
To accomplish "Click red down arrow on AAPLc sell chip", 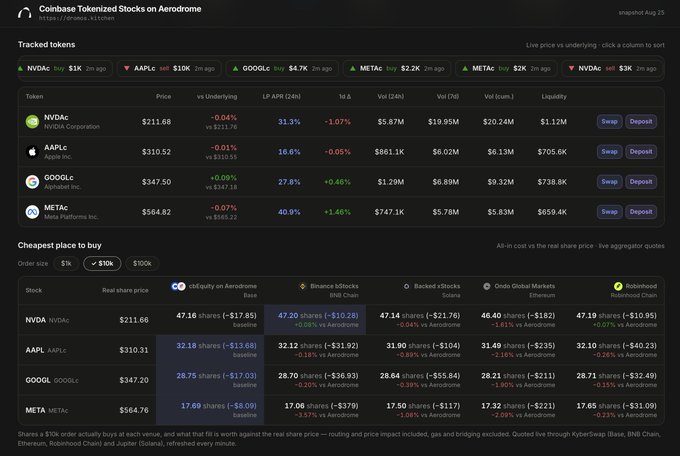I will click(x=127, y=69).
